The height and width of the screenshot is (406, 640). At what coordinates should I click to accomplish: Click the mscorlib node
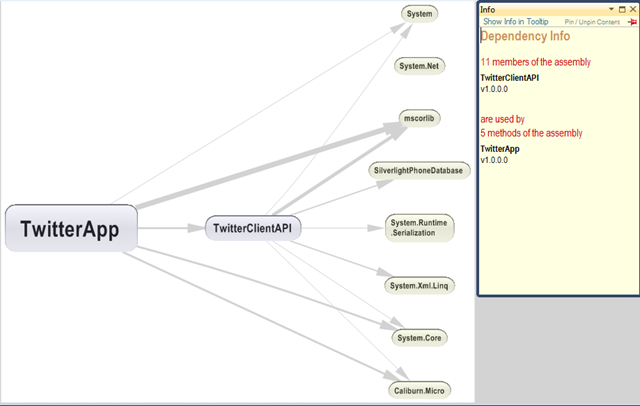(x=420, y=118)
